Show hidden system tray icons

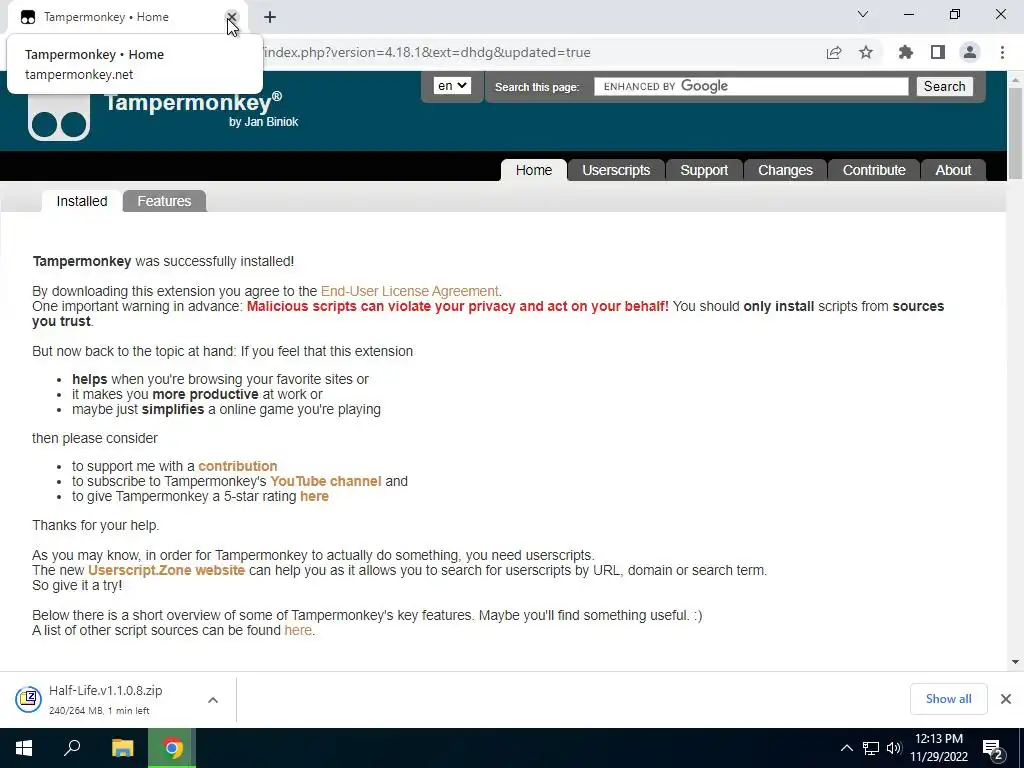[x=846, y=748]
